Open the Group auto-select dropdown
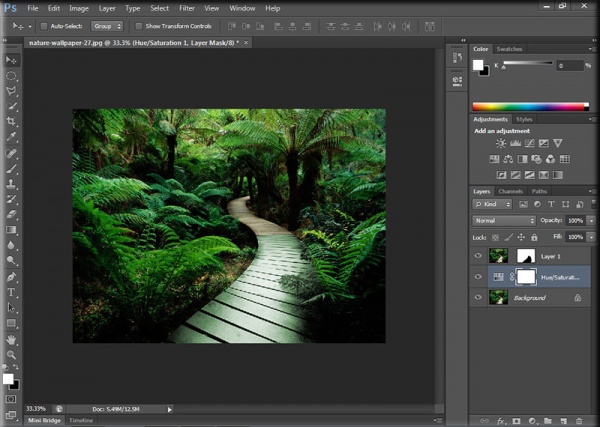 107,26
